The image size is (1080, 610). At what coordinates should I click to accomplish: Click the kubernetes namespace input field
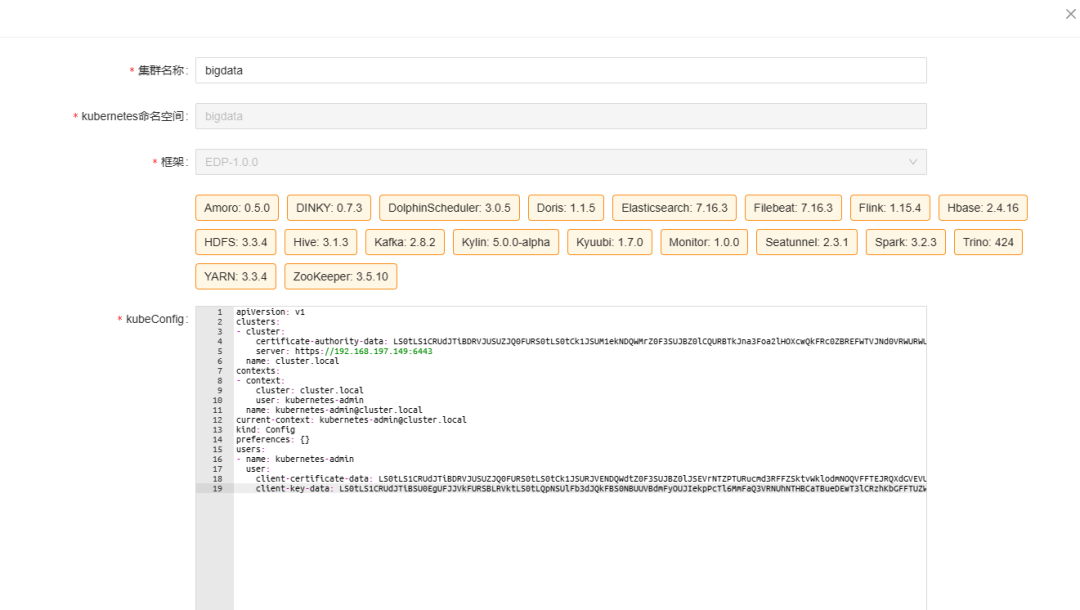tap(561, 116)
